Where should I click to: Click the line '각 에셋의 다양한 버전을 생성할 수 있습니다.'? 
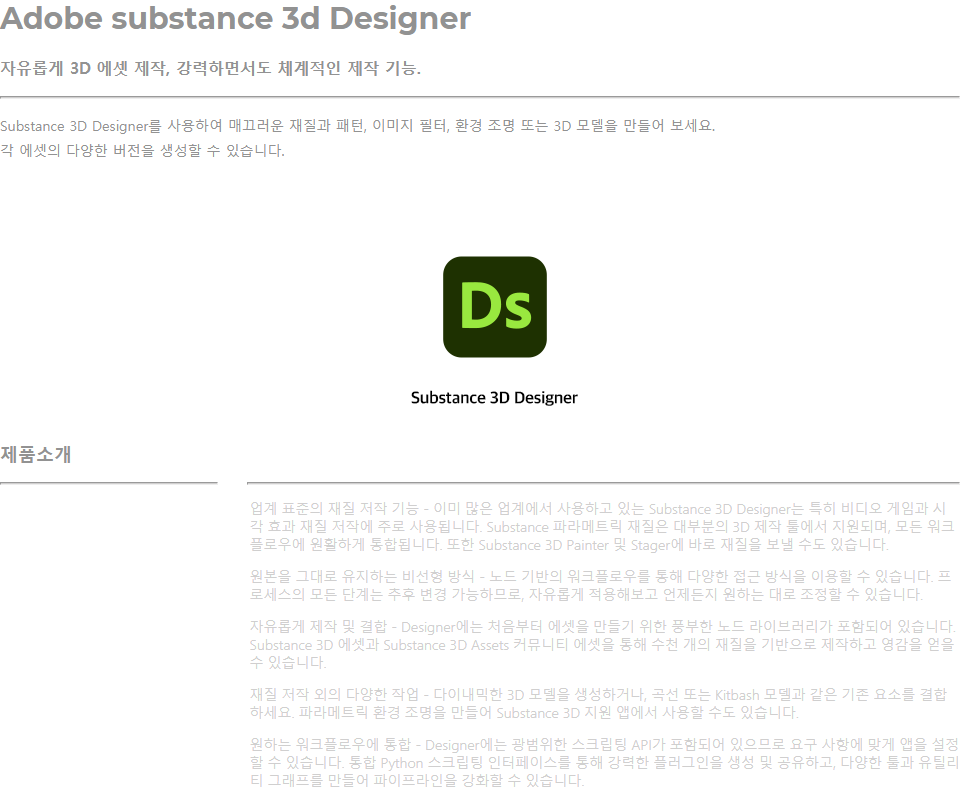point(142,151)
